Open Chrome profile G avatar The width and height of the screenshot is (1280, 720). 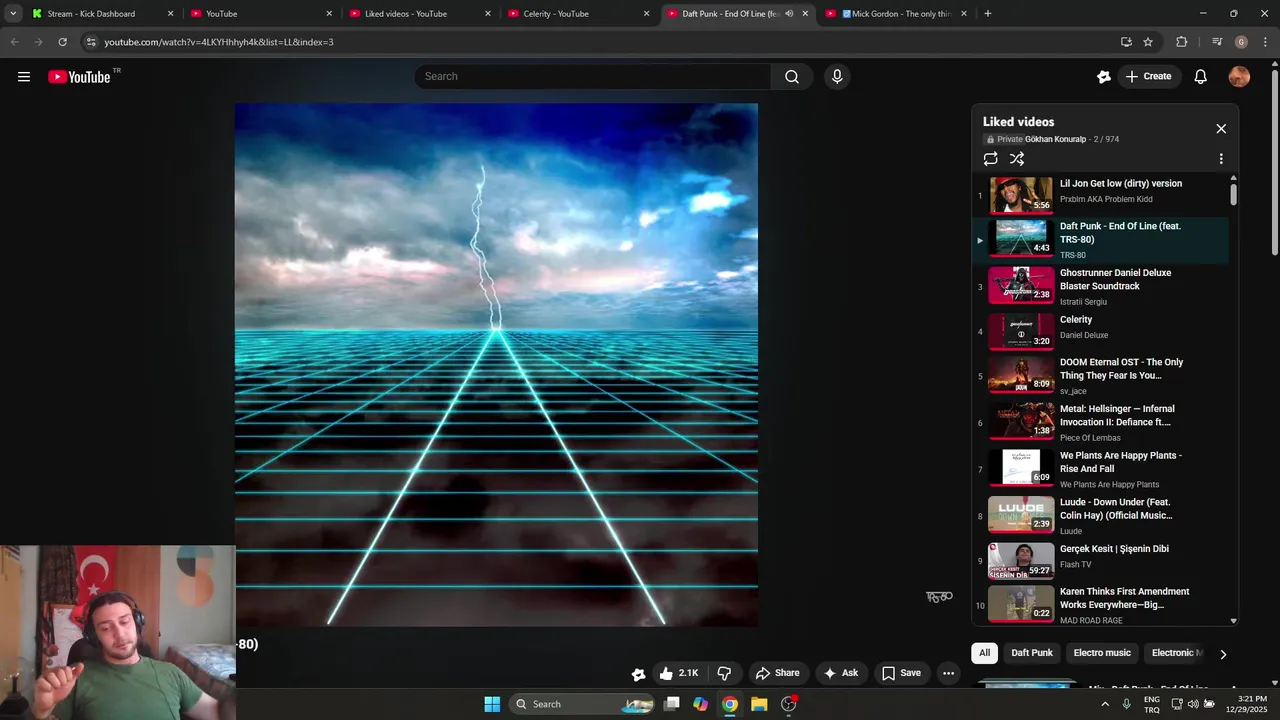click(1241, 42)
